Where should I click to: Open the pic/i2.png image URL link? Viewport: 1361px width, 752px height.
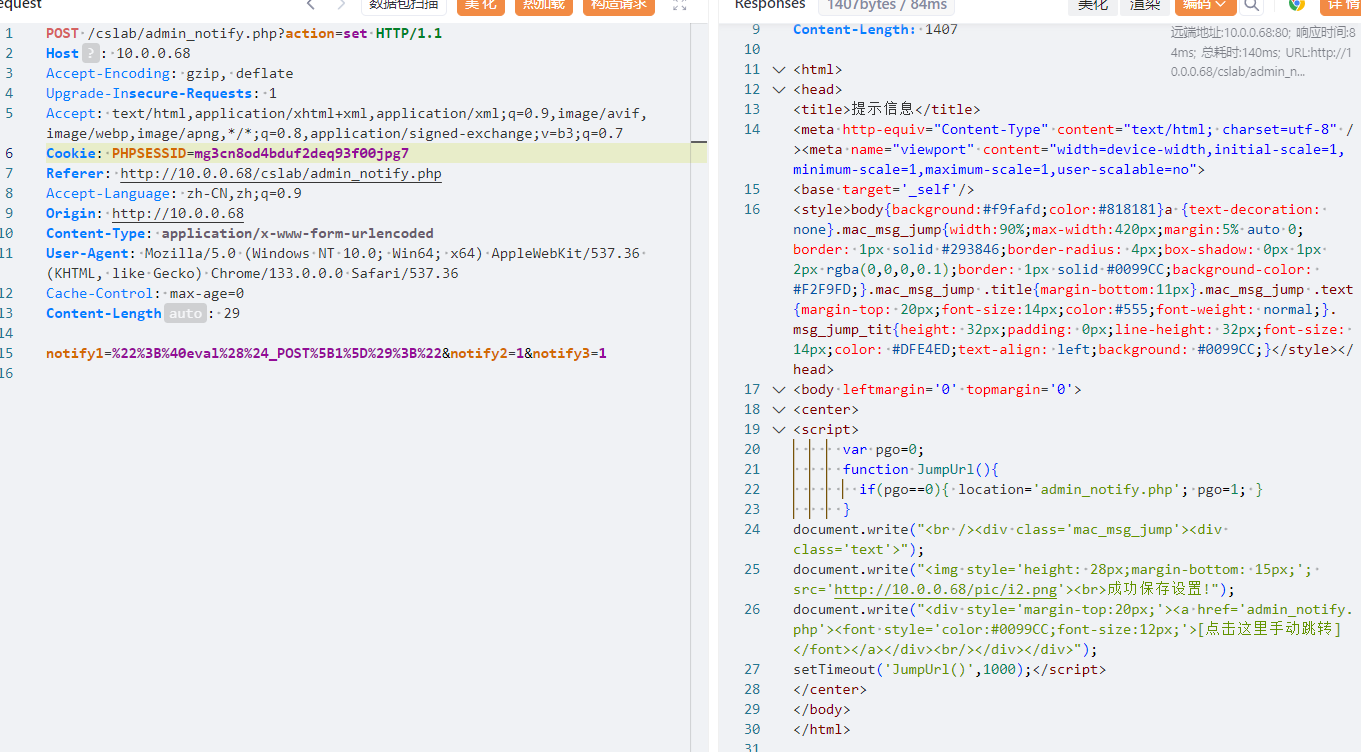[x=944, y=589]
